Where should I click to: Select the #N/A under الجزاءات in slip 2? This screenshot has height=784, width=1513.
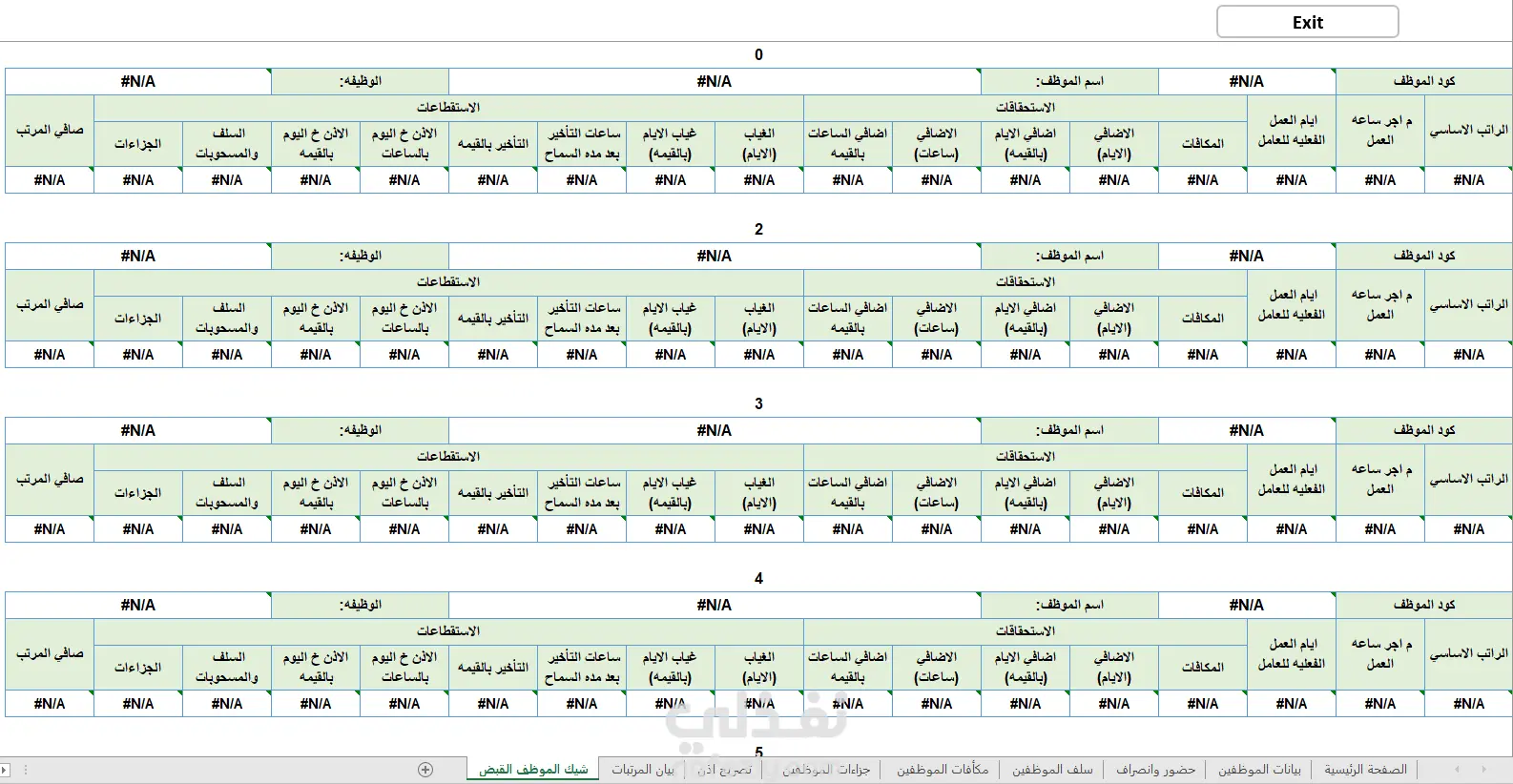coord(138,355)
